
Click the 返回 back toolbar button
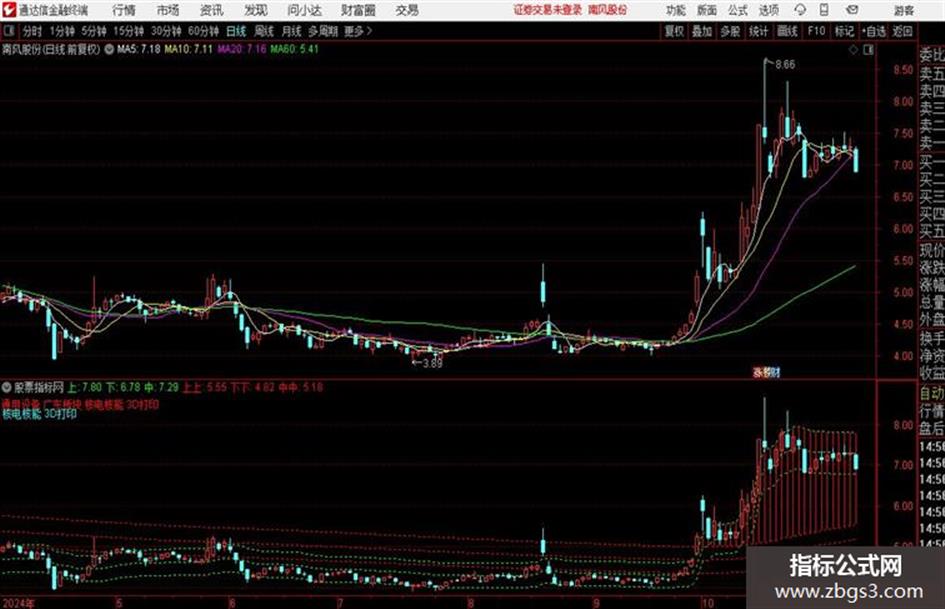coord(902,31)
